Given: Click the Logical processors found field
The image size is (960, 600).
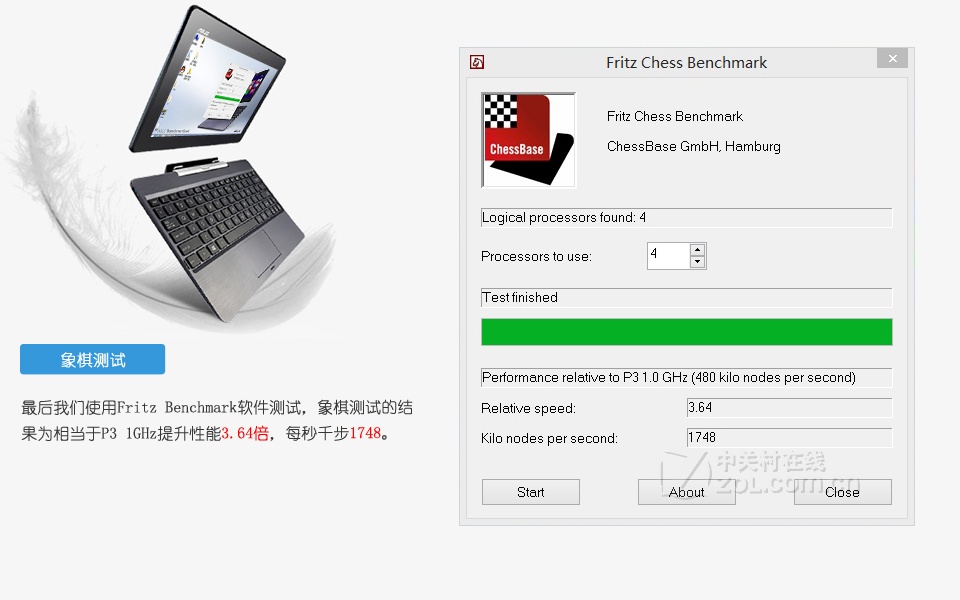Looking at the screenshot, I should tap(686, 218).
